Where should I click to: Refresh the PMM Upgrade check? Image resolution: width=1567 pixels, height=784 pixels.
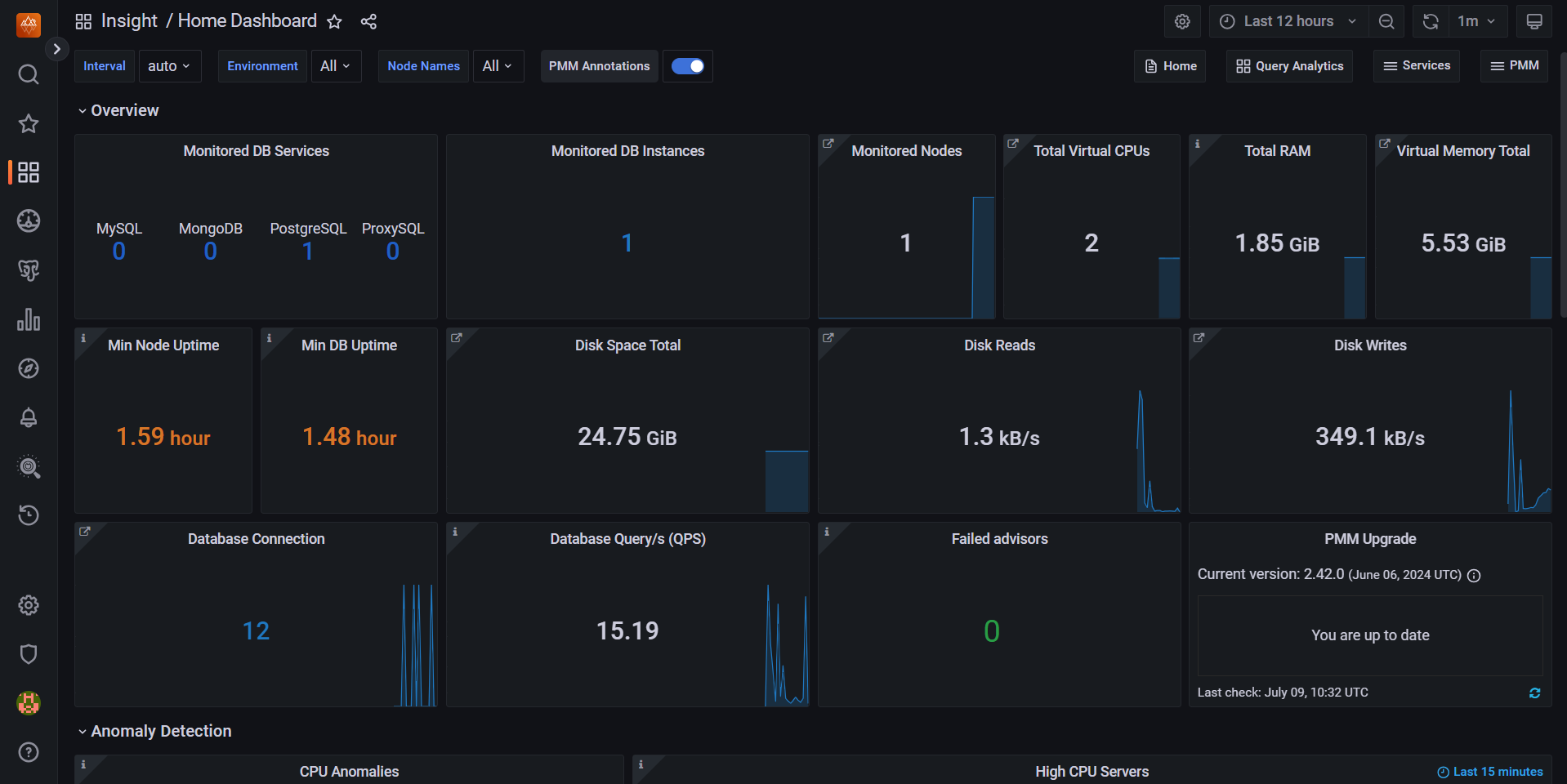(1534, 693)
